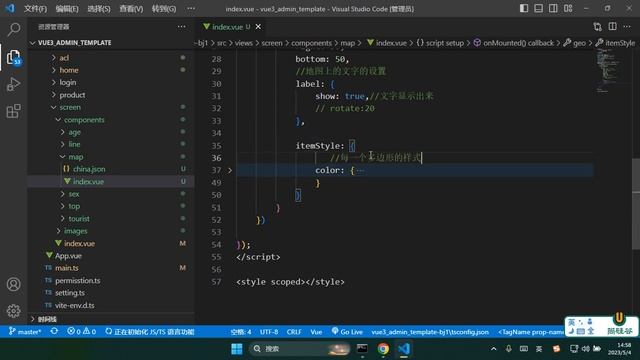Synchronize changes in status bar
Screen dimensions: 640x360
pos(54,331)
